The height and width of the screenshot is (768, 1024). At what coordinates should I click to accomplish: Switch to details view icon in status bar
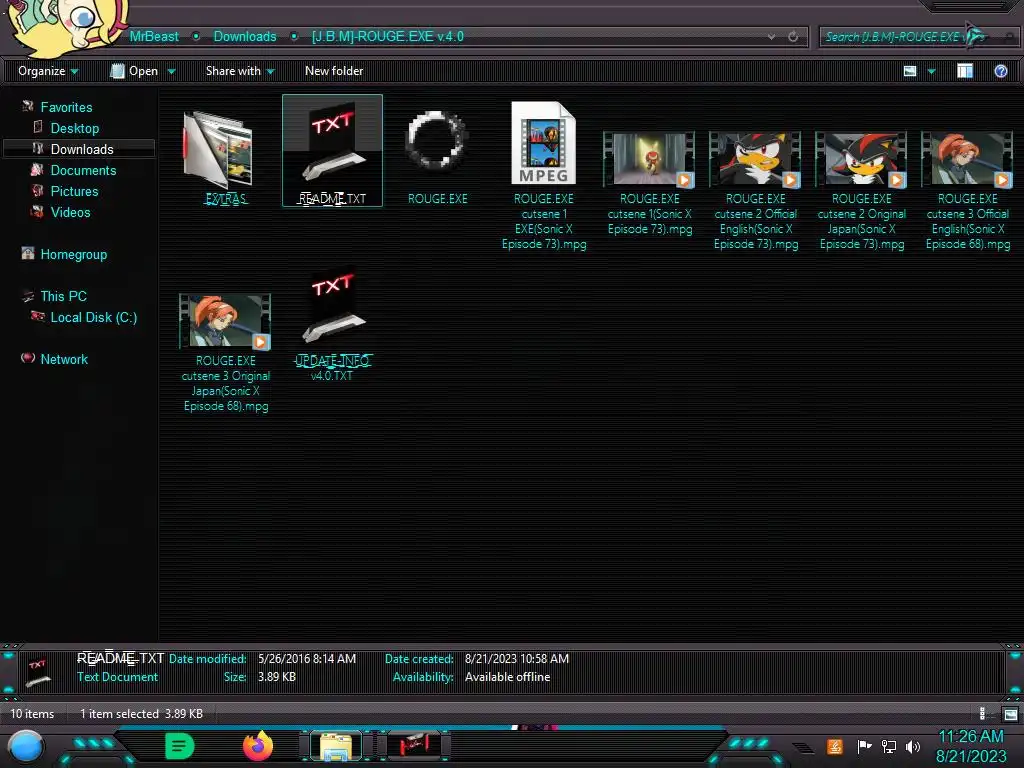pyautogui.click(x=983, y=714)
